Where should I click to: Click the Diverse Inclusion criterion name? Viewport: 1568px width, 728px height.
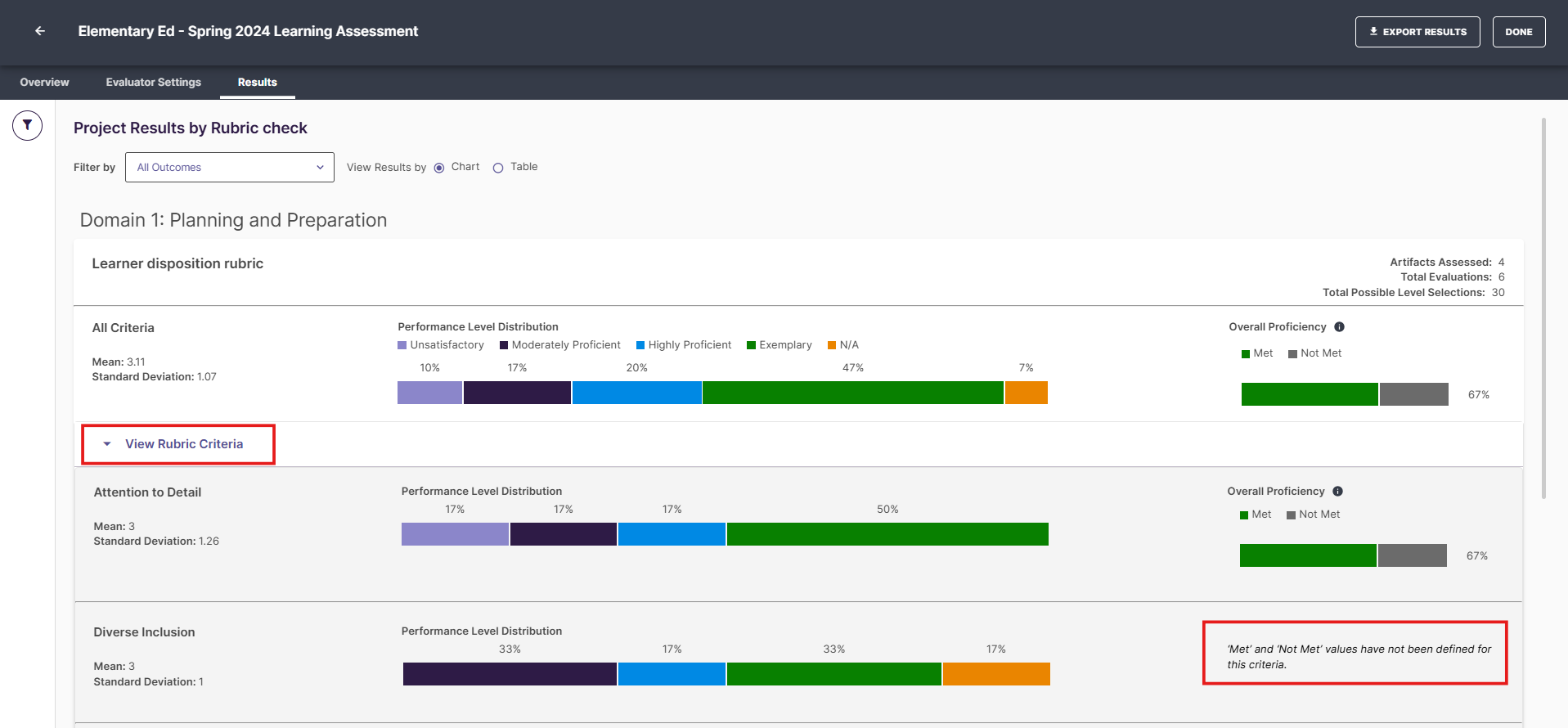(144, 632)
